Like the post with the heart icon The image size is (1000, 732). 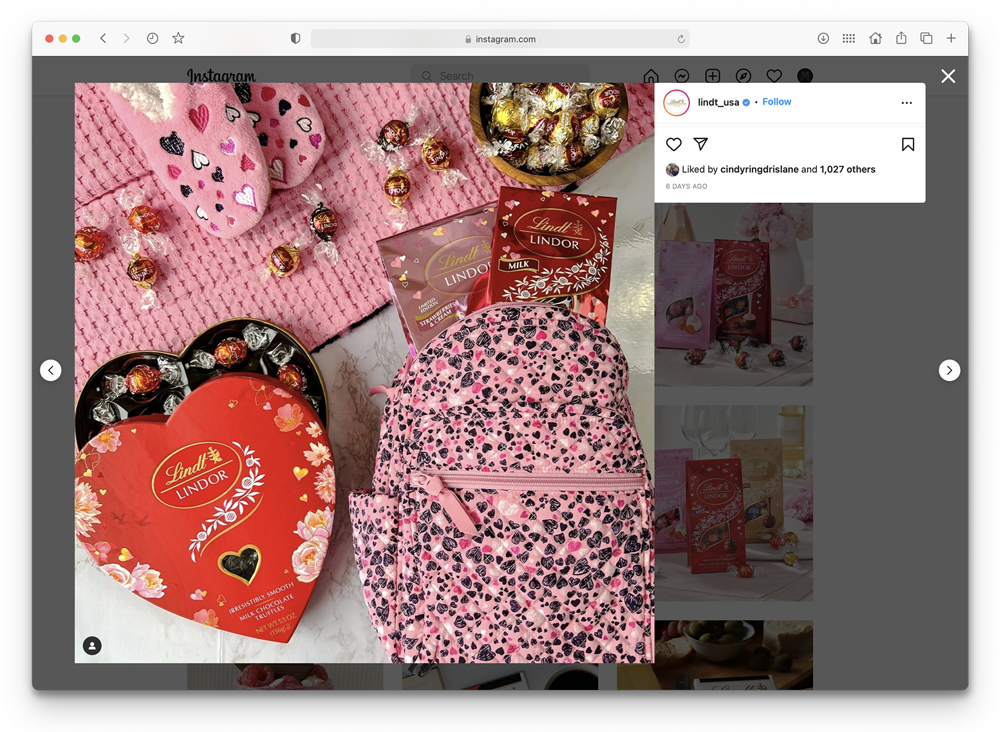pos(674,145)
